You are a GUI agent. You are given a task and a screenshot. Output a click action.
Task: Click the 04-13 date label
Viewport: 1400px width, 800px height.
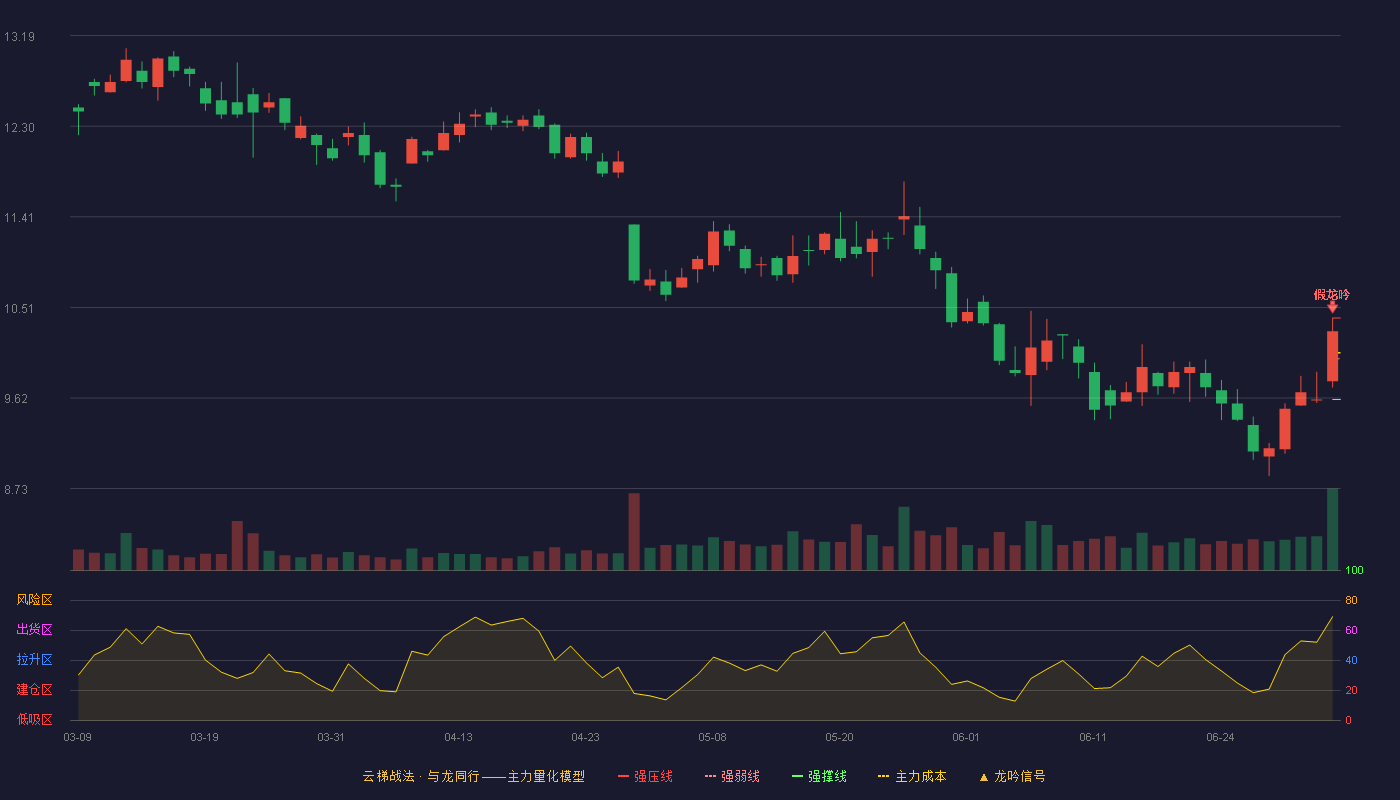point(458,737)
